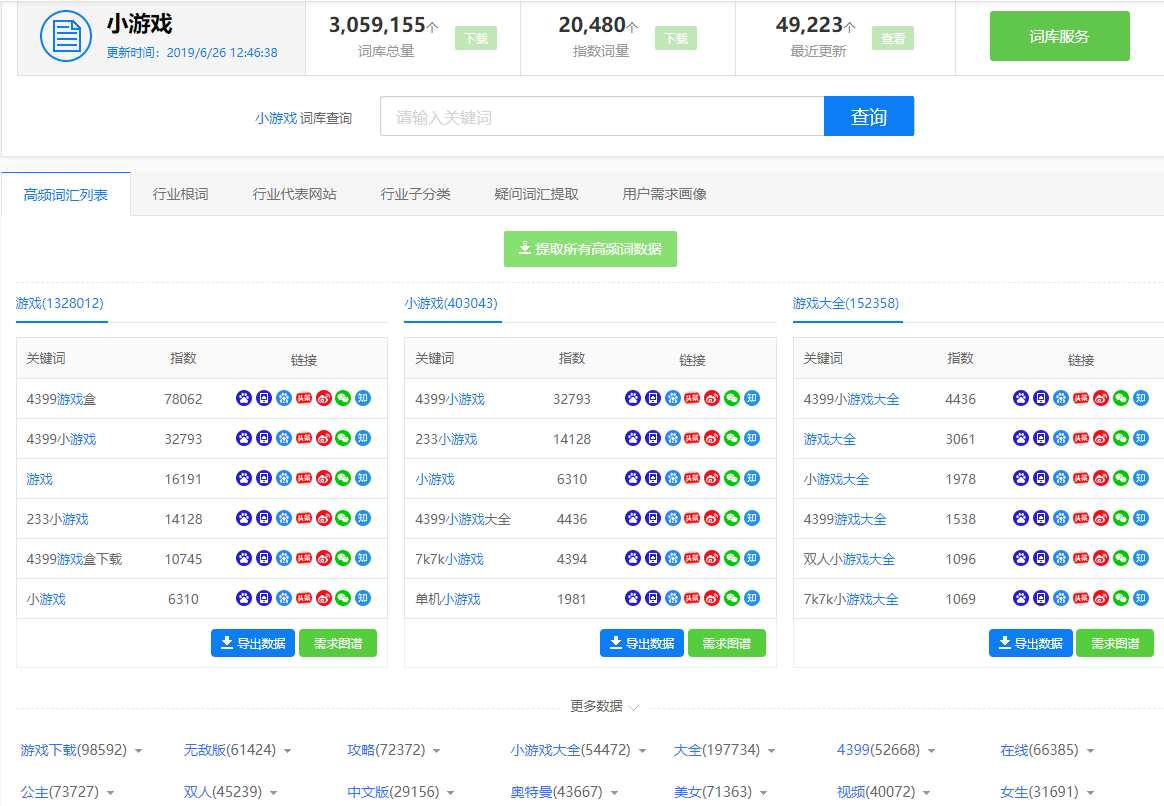This screenshot has width=1164, height=806.
Task: Click the blue document logo beside 小游戏 title
Action: tap(66, 36)
